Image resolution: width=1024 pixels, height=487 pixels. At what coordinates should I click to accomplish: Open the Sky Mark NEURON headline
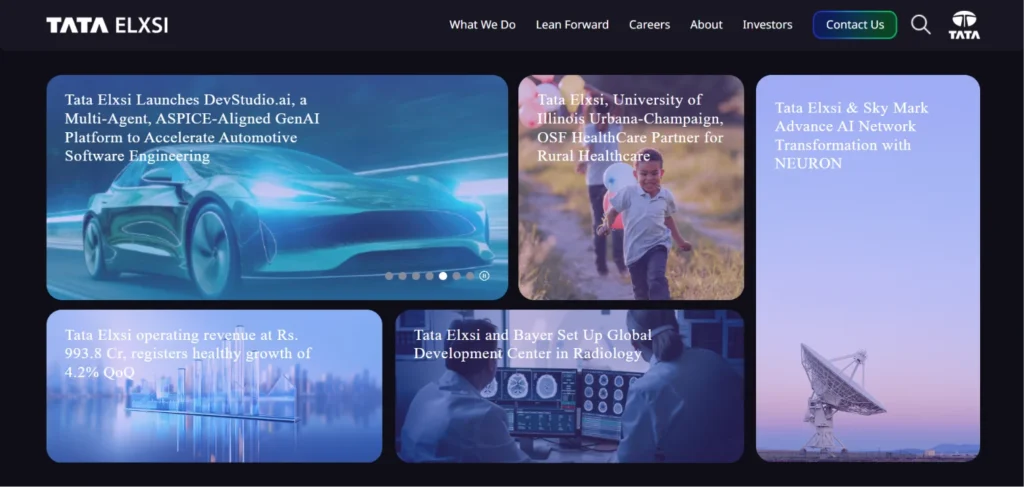click(851, 135)
